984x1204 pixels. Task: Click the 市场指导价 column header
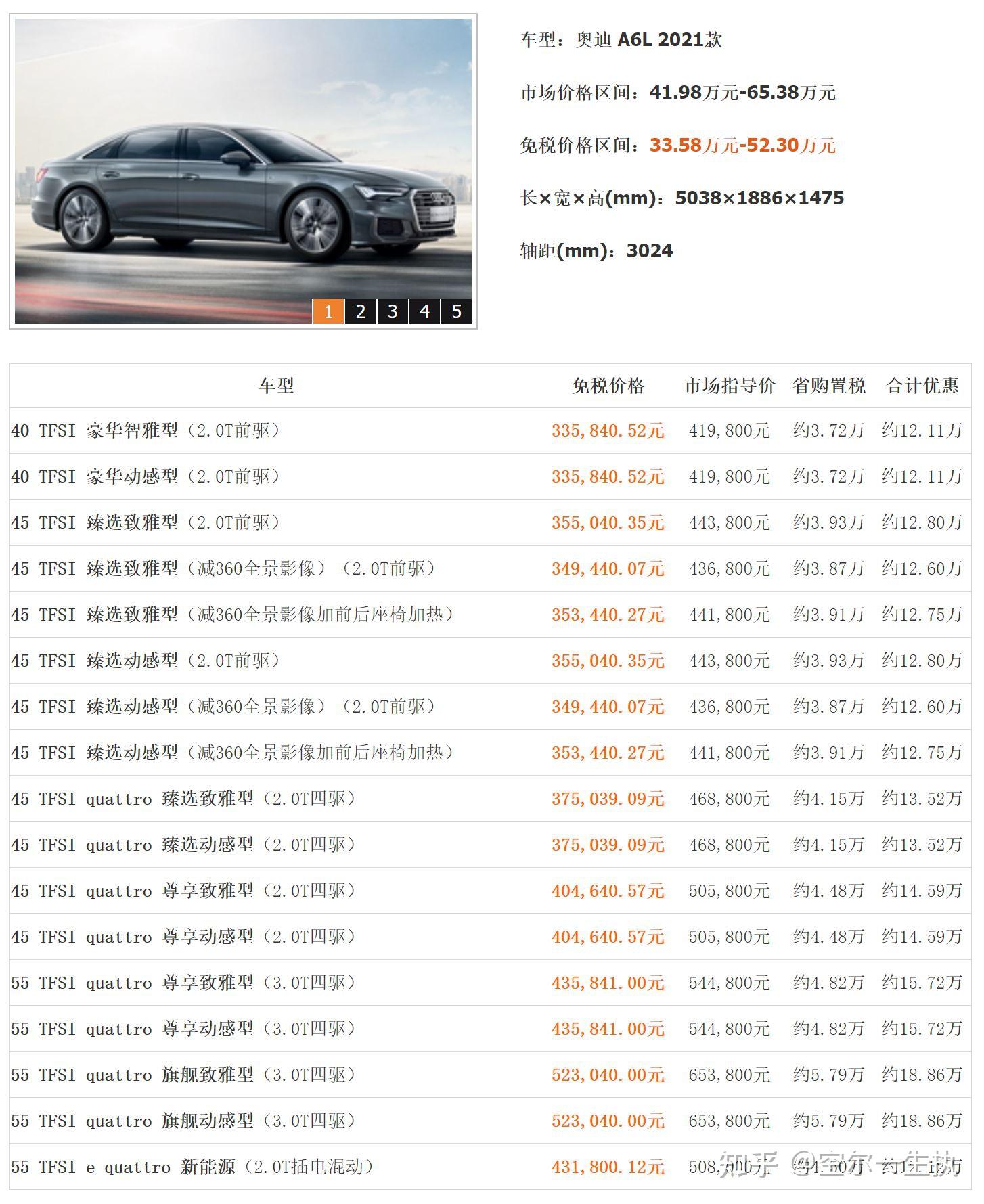pyautogui.click(x=730, y=386)
